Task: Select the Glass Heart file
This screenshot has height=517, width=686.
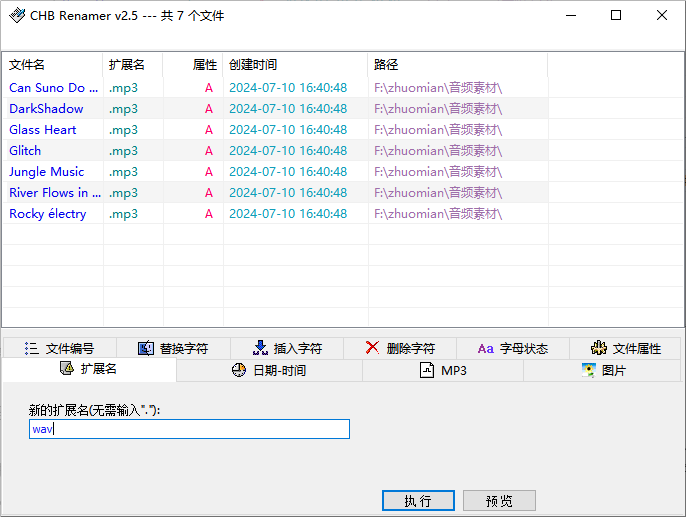Action: [43, 129]
